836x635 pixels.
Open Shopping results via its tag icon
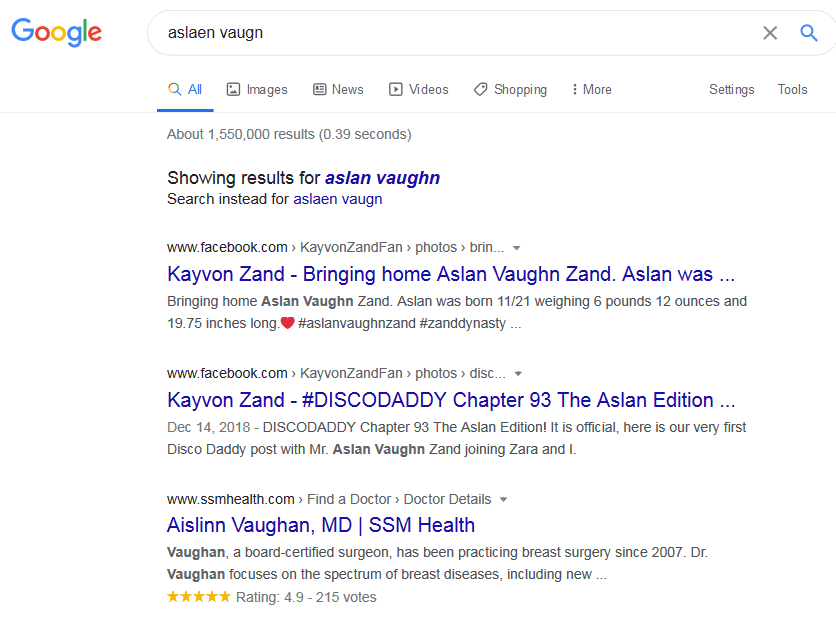coord(478,89)
